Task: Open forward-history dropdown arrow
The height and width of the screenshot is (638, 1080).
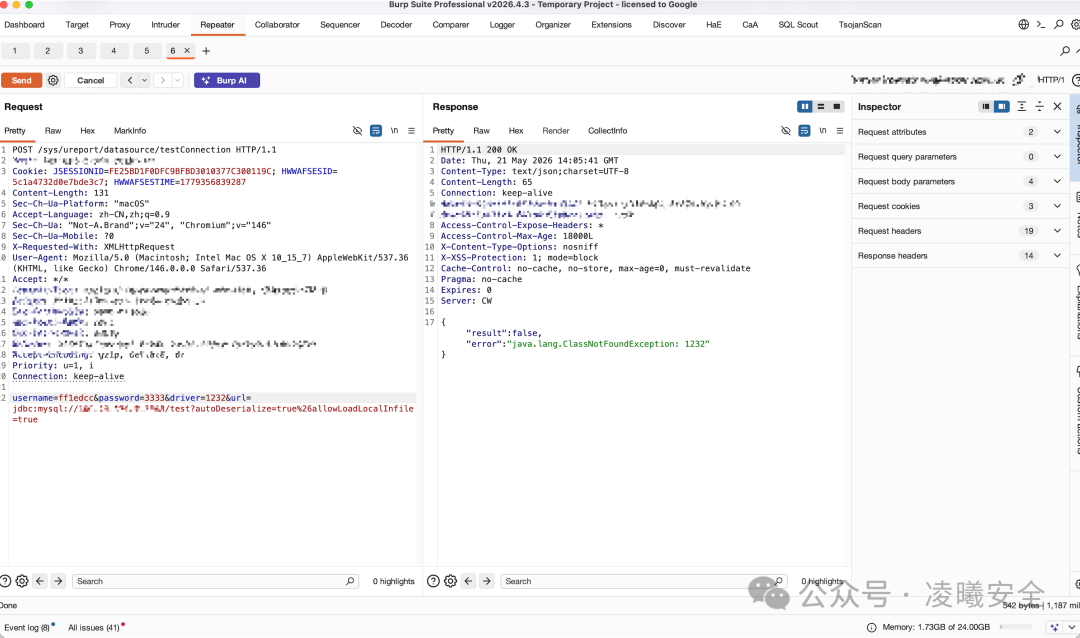Action: click(x=178, y=80)
